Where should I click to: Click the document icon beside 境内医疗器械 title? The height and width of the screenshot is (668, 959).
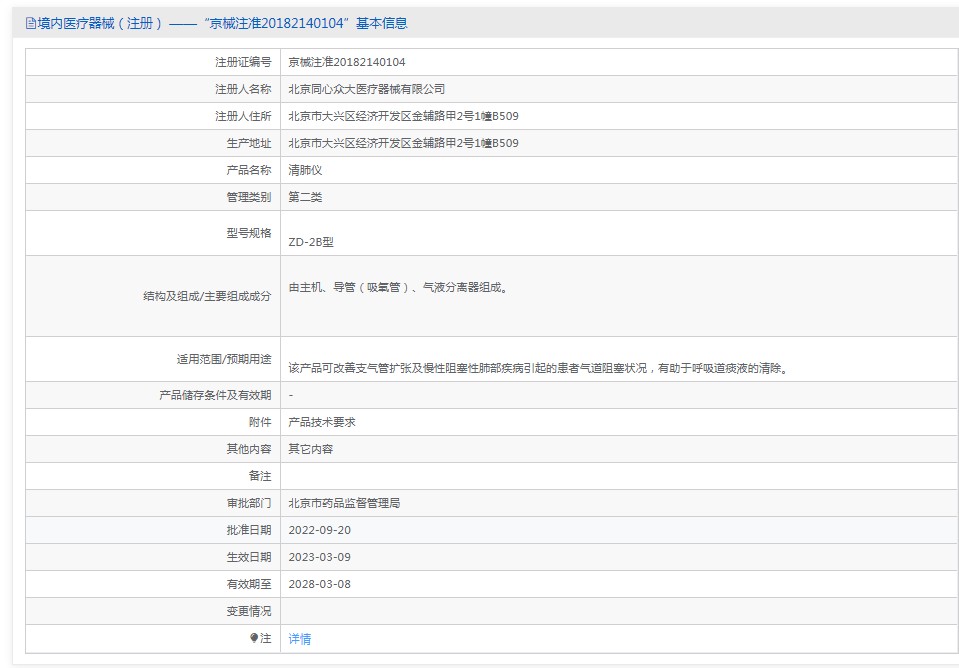pyautogui.click(x=31, y=23)
